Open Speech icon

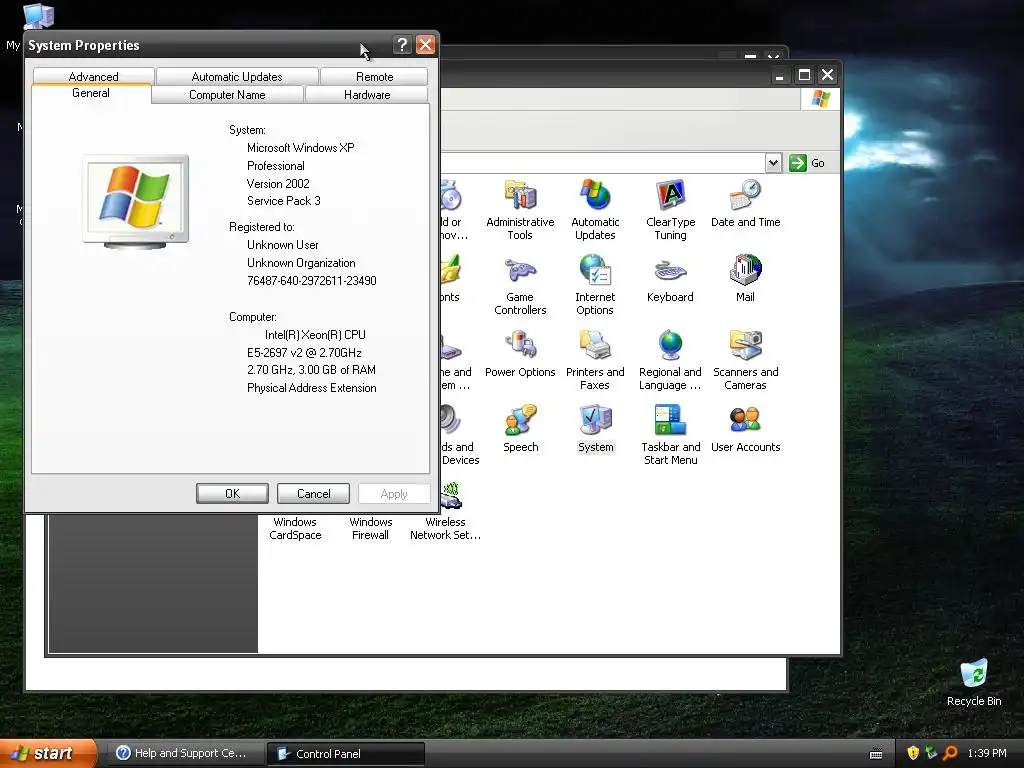(520, 429)
